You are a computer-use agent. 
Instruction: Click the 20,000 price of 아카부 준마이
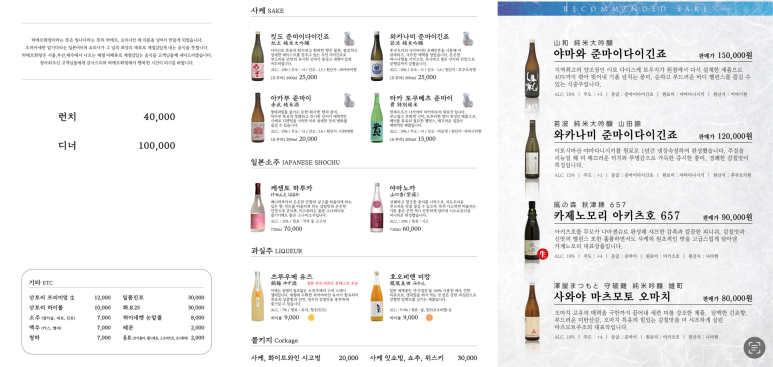click(308, 139)
